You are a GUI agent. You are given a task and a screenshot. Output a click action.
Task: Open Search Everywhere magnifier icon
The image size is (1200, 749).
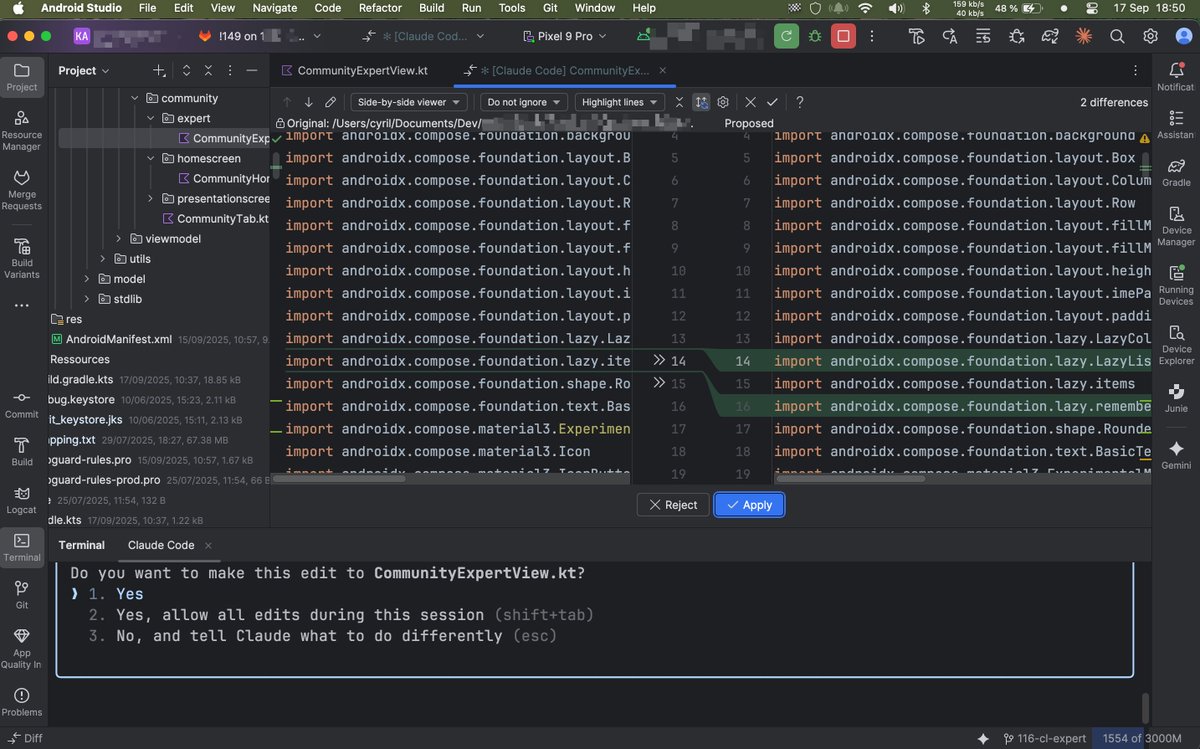(x=1117, y=36)
